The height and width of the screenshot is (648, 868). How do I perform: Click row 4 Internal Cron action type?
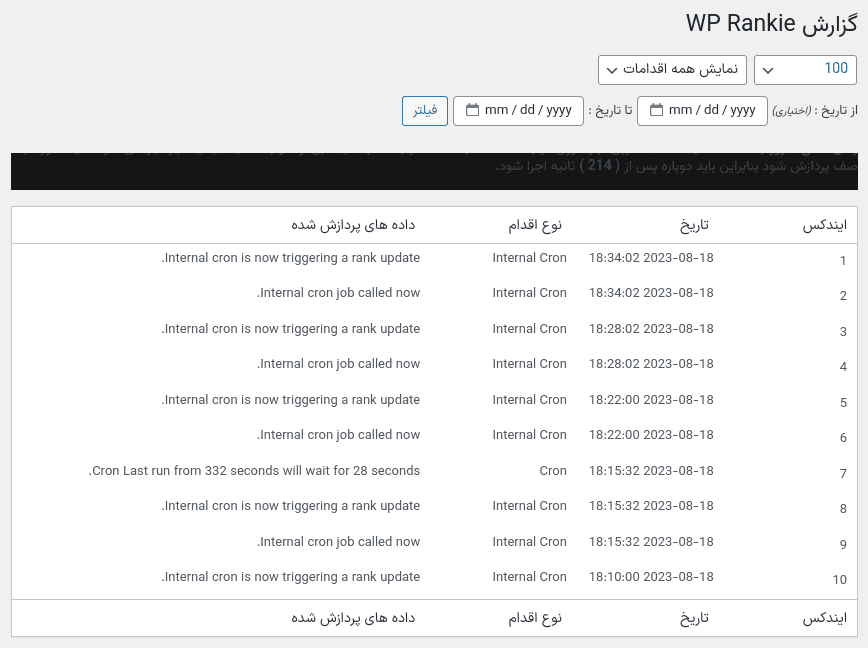(x=529, y=364)
